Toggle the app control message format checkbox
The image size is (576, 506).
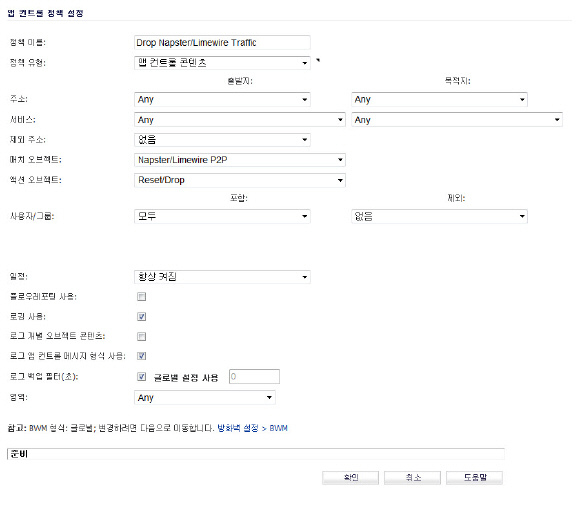coord(141,356)
